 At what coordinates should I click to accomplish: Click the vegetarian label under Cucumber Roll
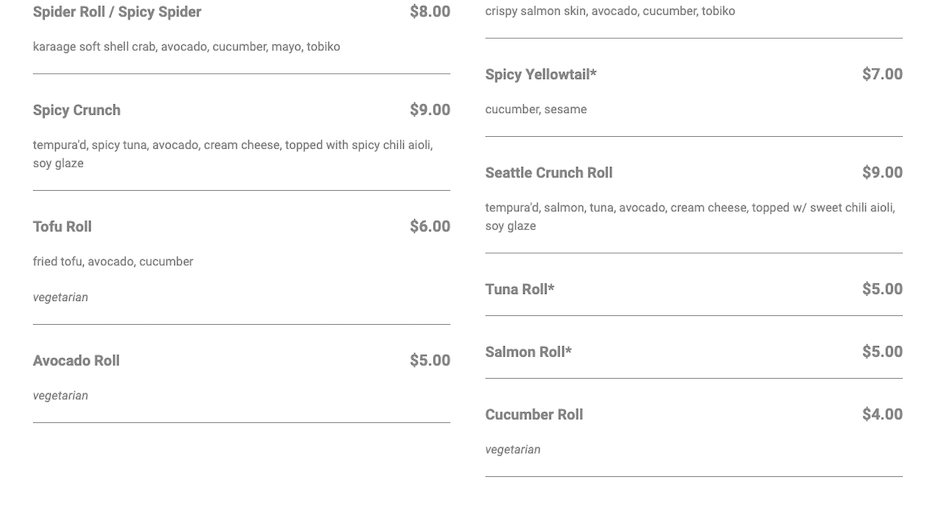pos(512,450)
